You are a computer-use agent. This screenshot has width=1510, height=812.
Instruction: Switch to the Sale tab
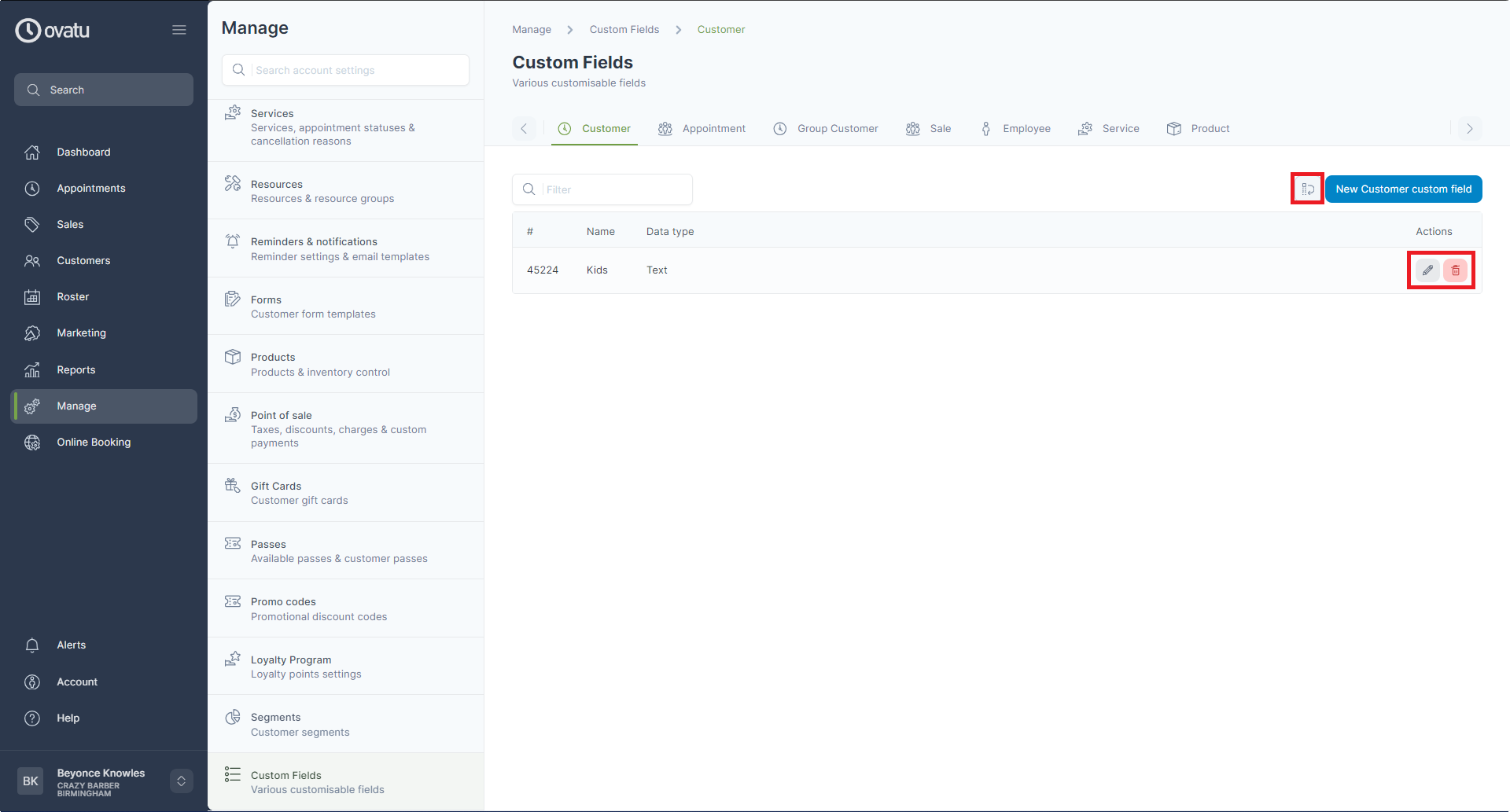(929, 128)
